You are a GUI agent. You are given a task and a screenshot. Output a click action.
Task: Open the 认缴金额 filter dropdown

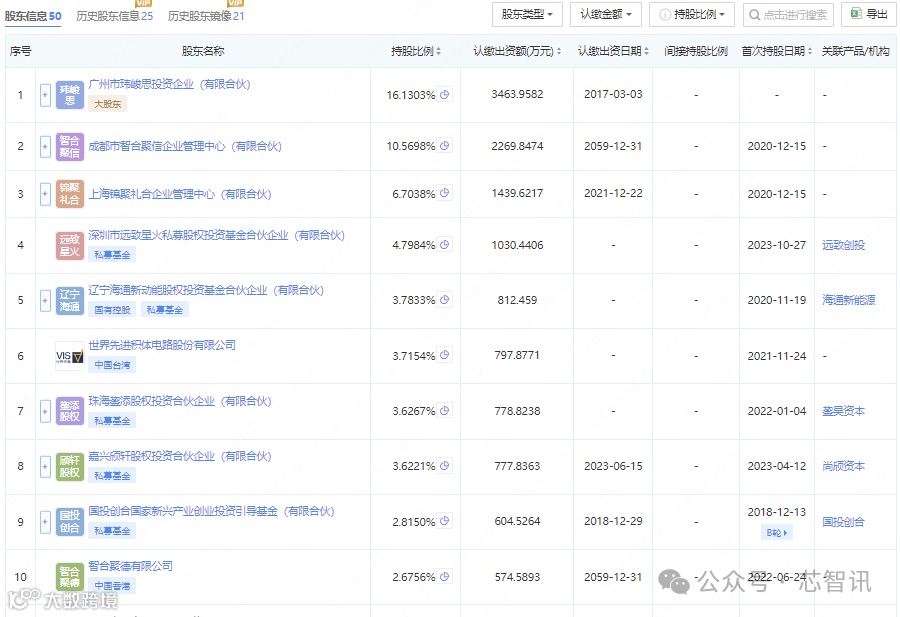[x=606, y=14]
